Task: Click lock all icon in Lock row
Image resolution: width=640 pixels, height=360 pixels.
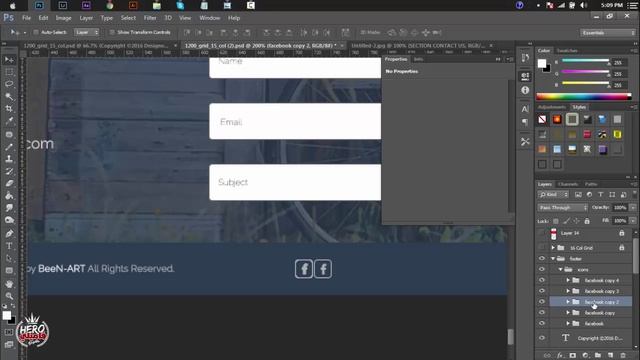Action: click(587, 221)
